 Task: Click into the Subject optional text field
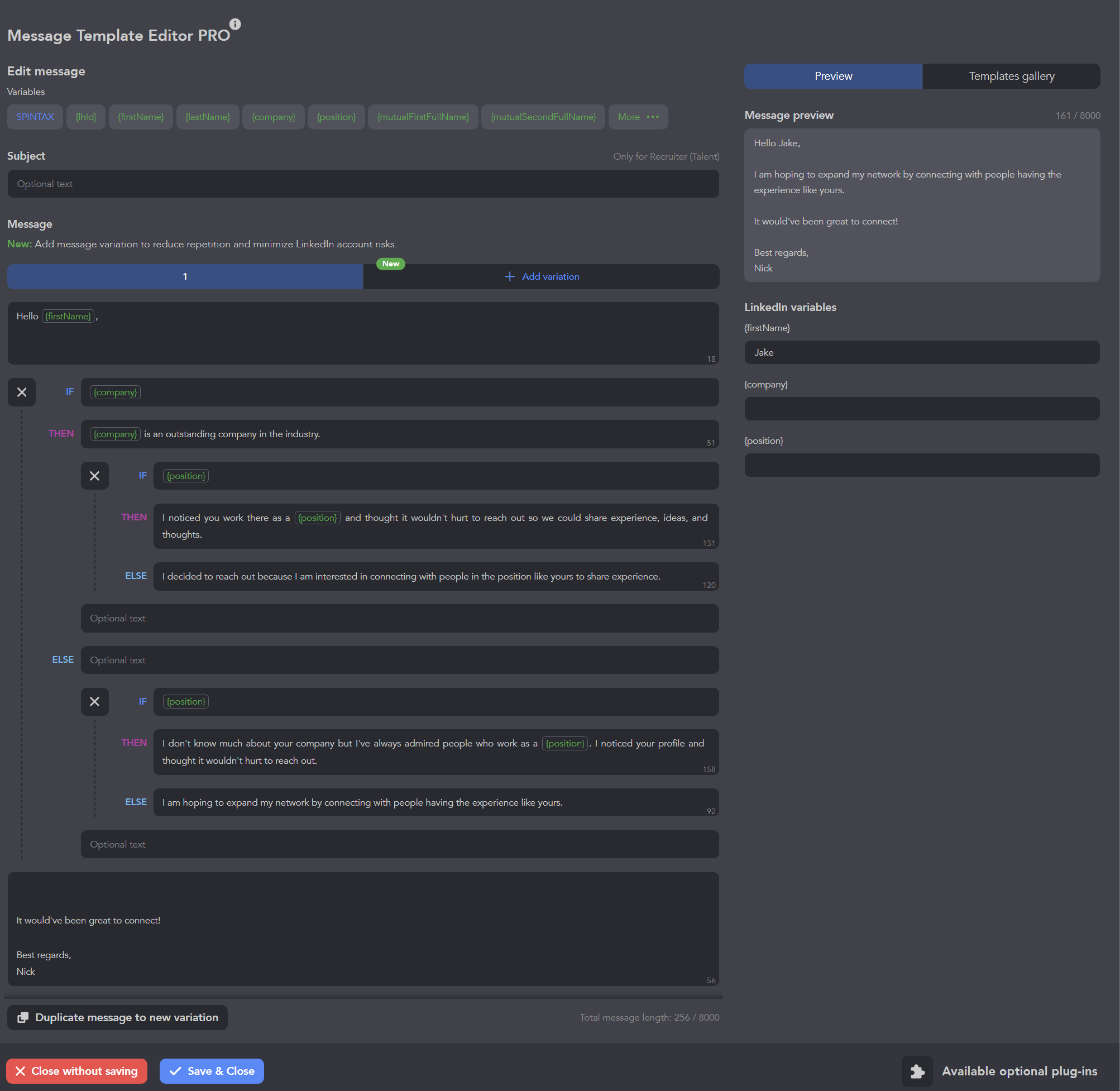click(x=363, y=184)
